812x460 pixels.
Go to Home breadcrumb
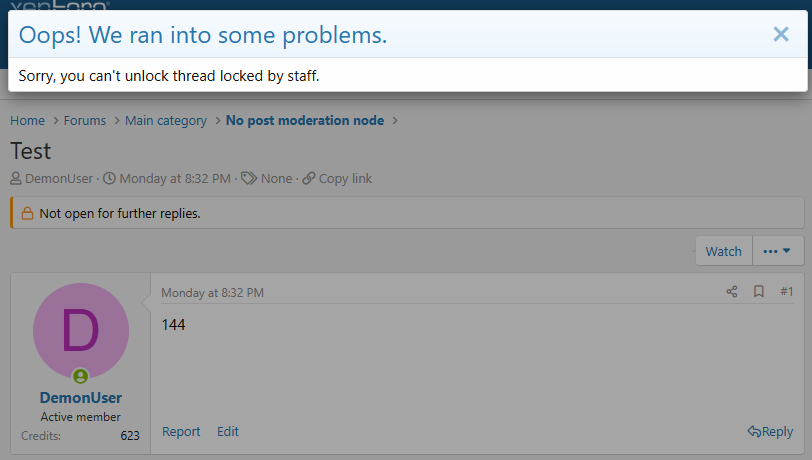(27, 121)
